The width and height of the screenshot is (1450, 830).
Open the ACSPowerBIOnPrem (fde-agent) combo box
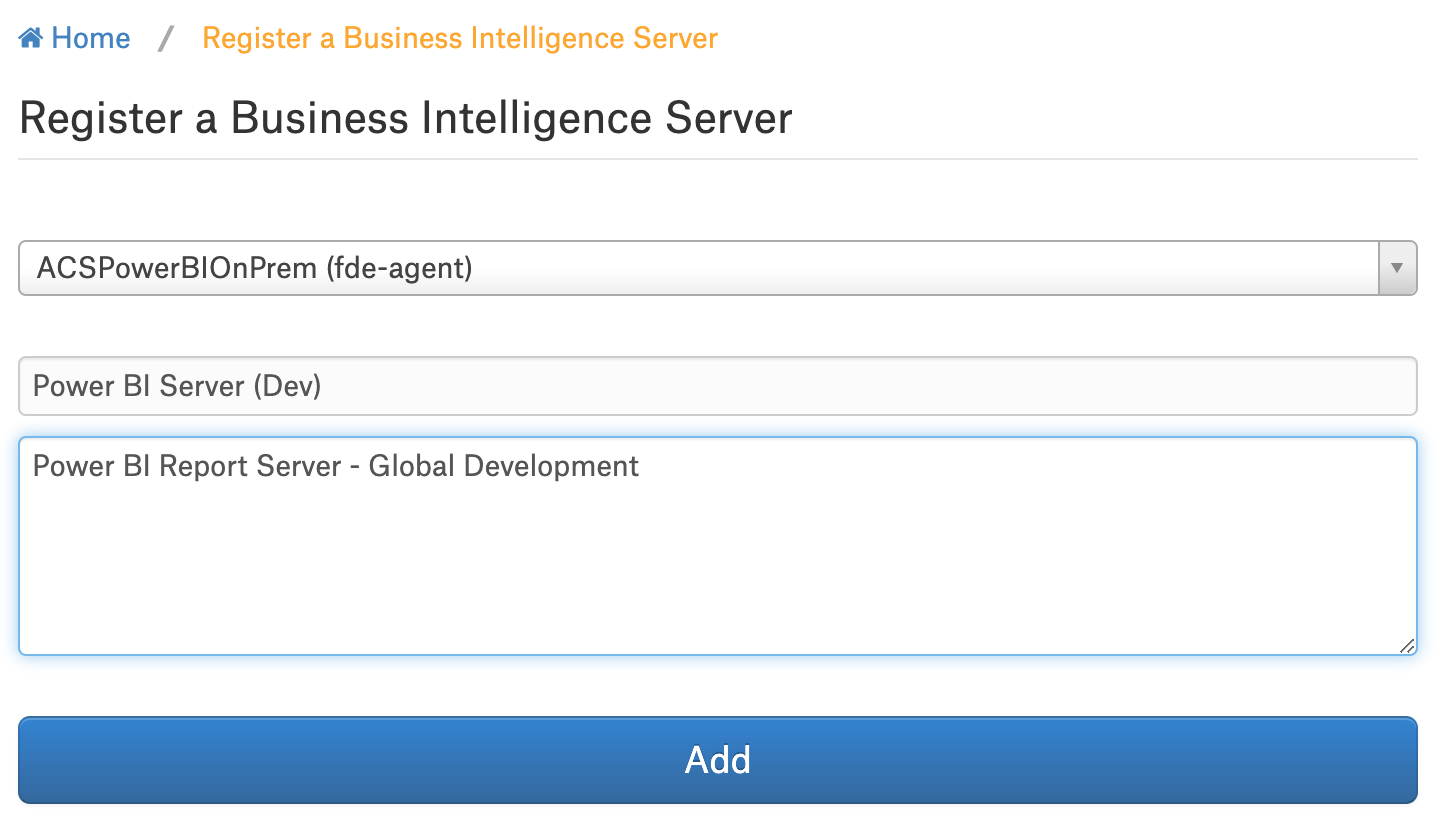coord(718,268)
